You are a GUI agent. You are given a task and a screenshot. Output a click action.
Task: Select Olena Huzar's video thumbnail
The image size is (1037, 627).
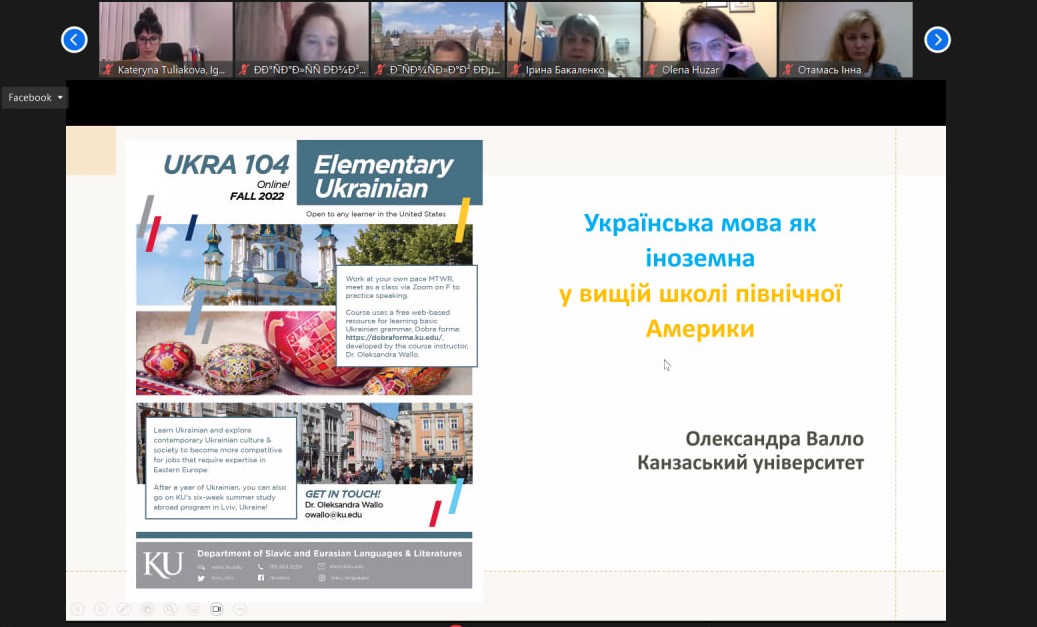(709, 39)
